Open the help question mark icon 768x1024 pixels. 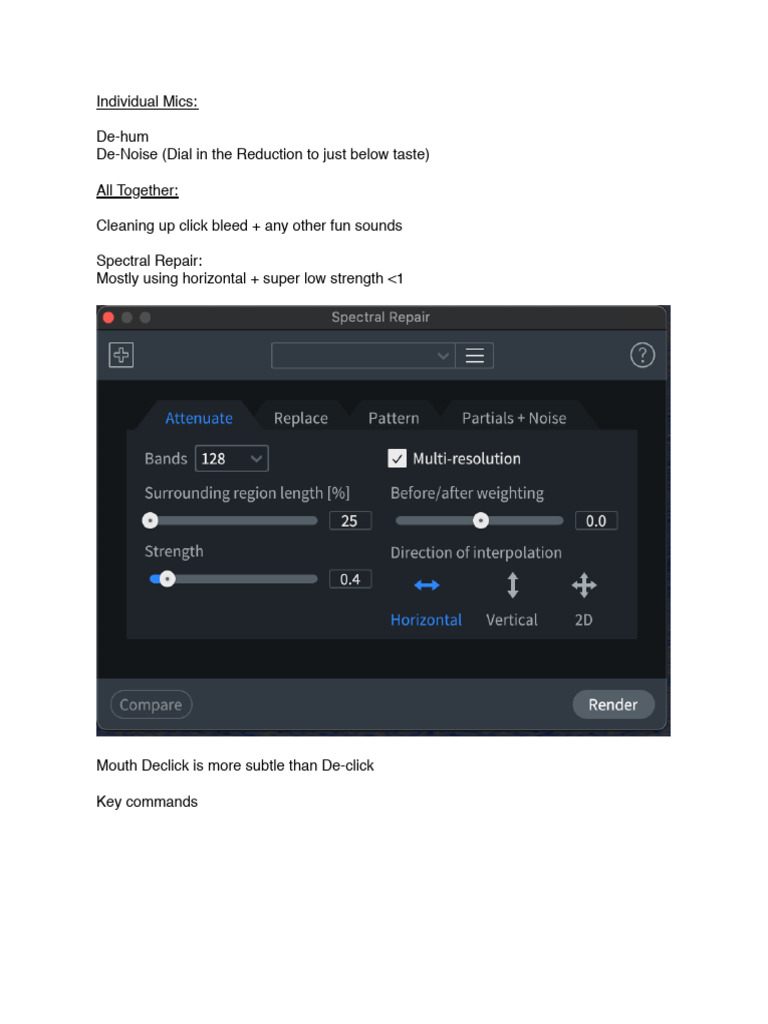pyautogui.click(x=642, y=355)
